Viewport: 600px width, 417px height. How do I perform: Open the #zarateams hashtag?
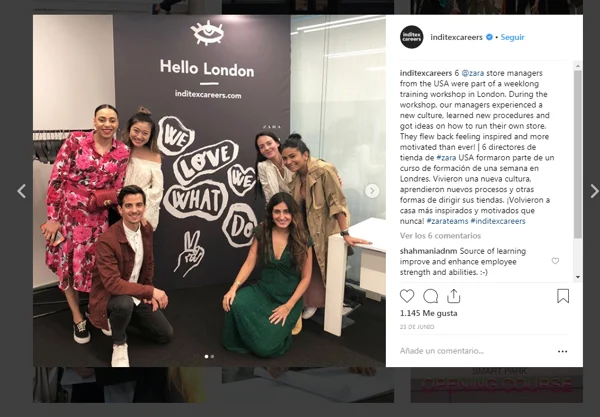click(447, 221)
